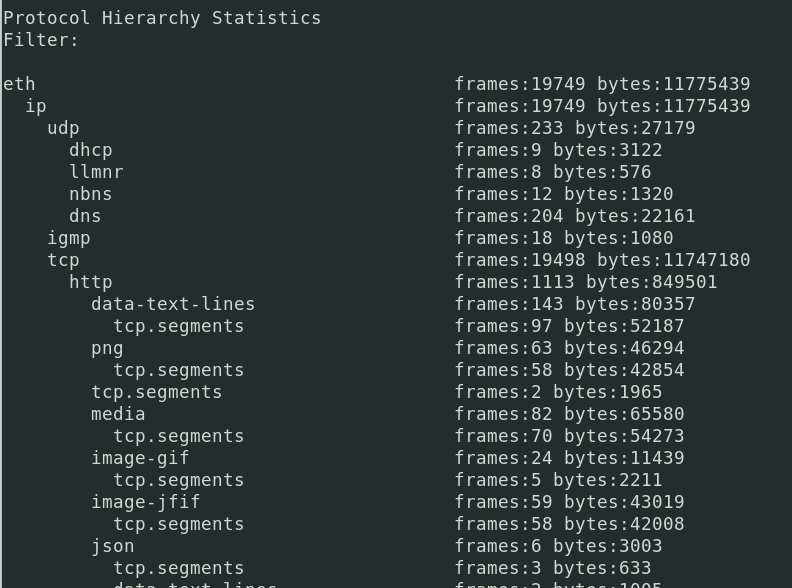Click the llmnr protocol entry
The height and width of the screenshot is (588, 792).
coord(96,172)
